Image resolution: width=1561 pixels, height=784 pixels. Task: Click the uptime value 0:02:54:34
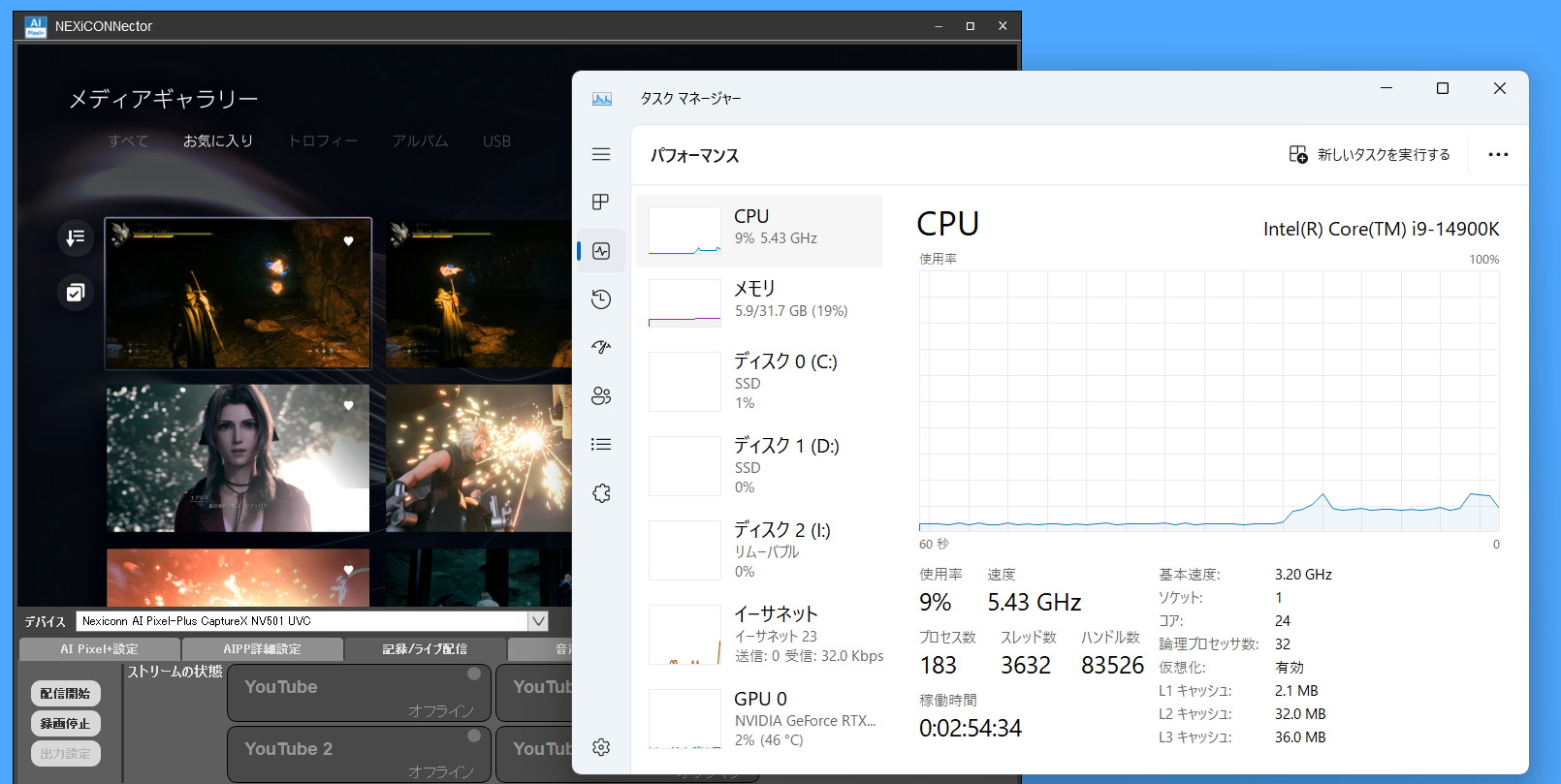971,728
